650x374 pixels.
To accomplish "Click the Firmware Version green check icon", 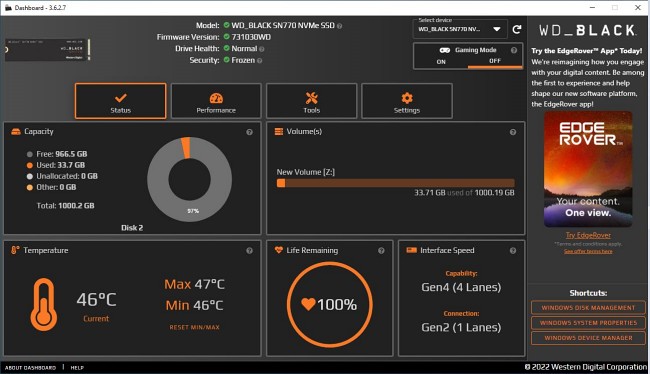I will point(226,36).
